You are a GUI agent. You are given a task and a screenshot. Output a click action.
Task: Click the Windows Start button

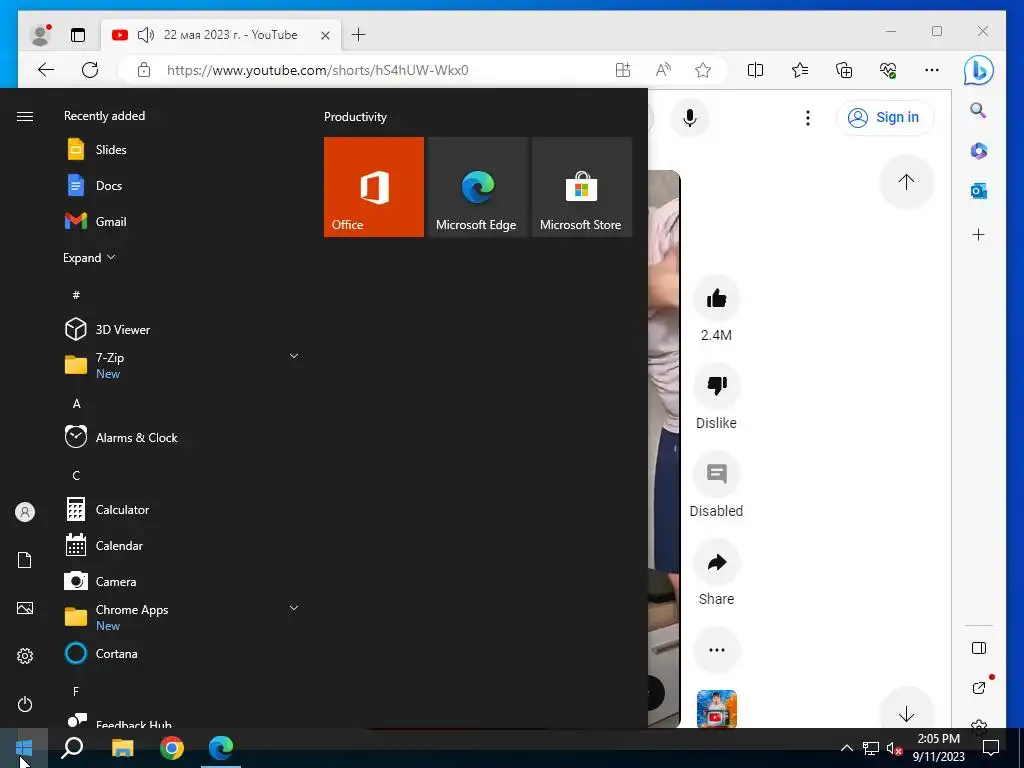[24, 748]
